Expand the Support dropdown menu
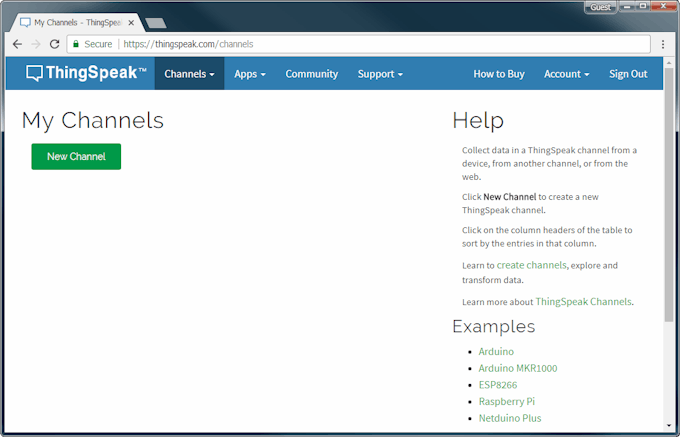The height and width of the screenshot is (437, 680). pos(380,74)
